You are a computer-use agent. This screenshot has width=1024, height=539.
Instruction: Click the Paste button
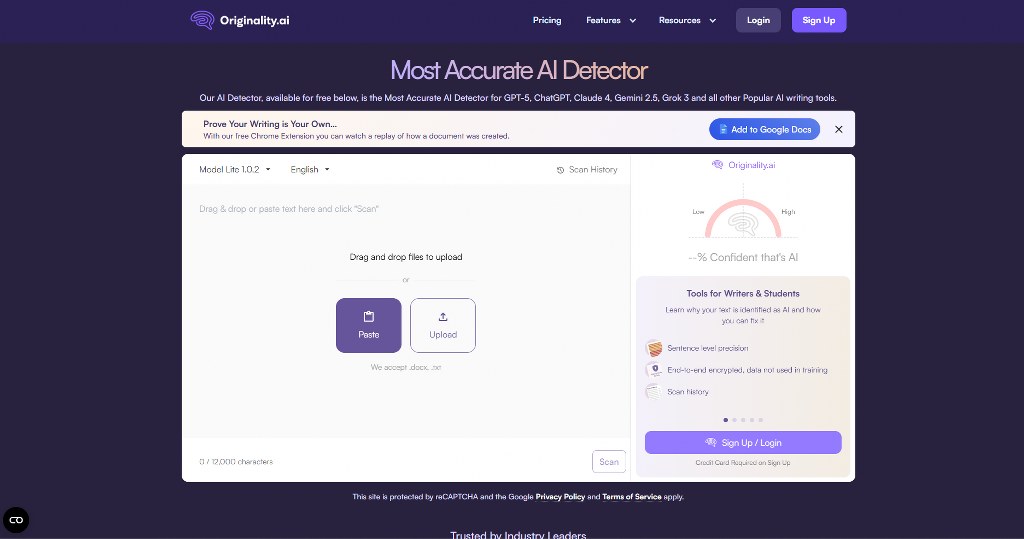(x=368, y=325)
